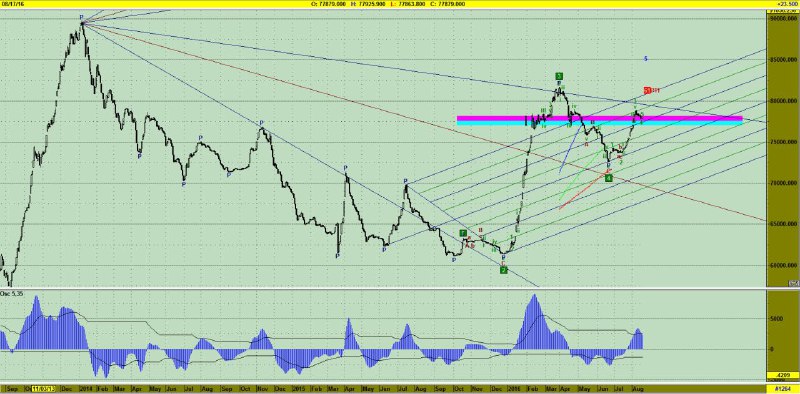
Task: Click the small box at price axis bottom
Action: tap(794, 283)
